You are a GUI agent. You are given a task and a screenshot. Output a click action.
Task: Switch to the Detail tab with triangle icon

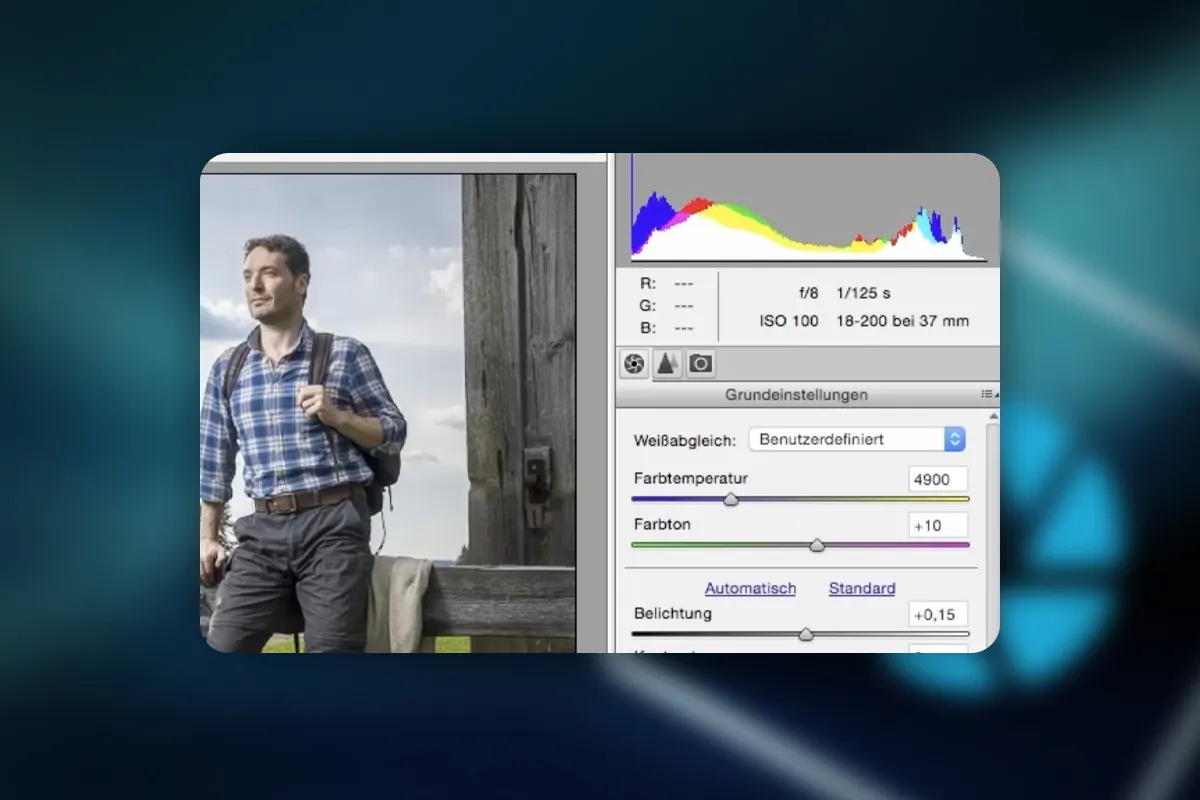pos(666,364)
